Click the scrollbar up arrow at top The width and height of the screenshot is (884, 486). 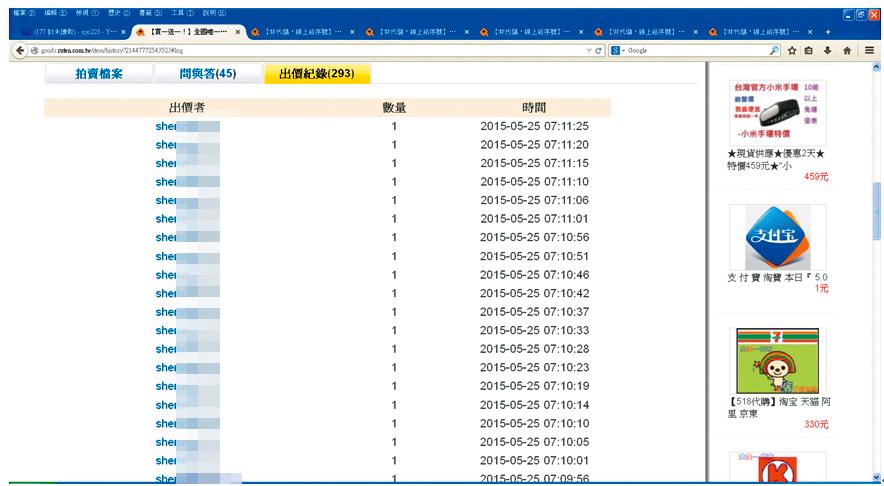877,66
